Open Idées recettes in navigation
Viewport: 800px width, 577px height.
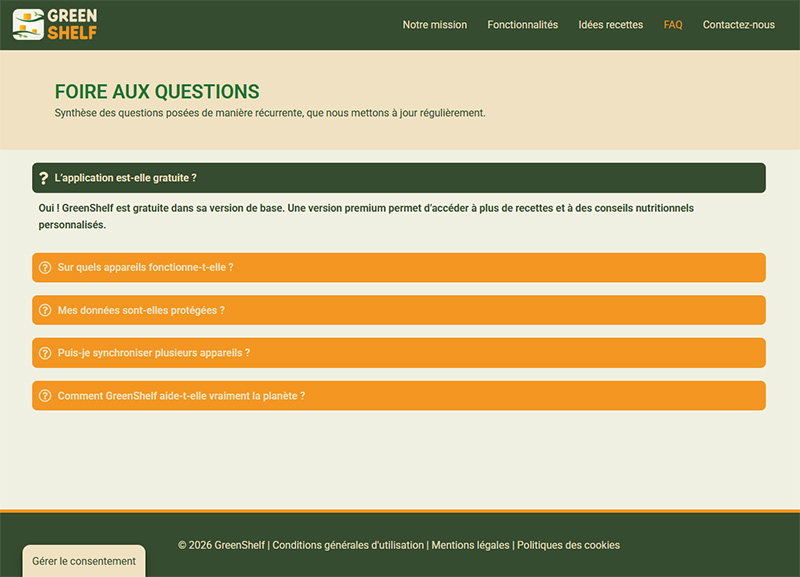point(611,25)
